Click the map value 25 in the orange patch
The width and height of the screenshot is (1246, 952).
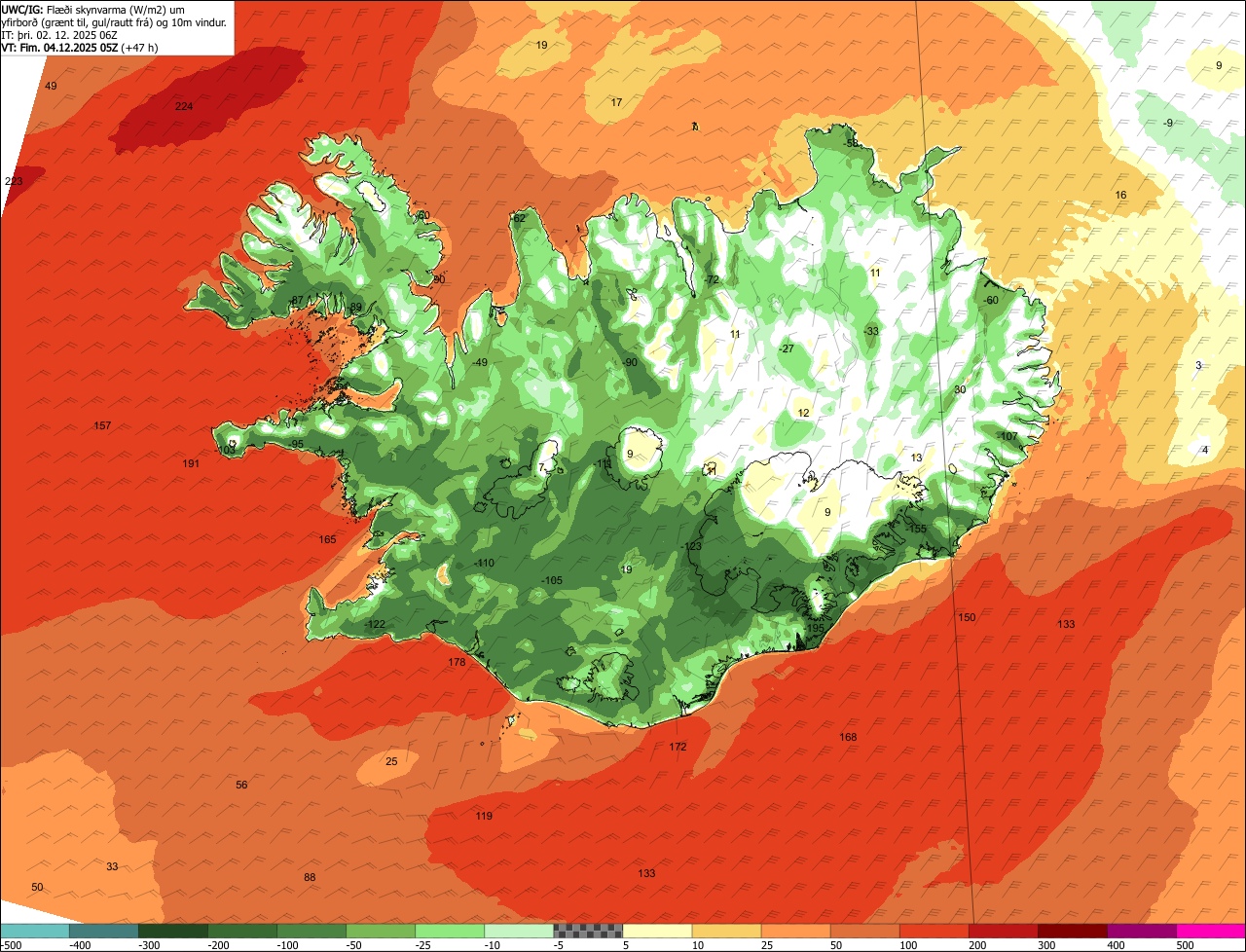click(x=391, y=761)
